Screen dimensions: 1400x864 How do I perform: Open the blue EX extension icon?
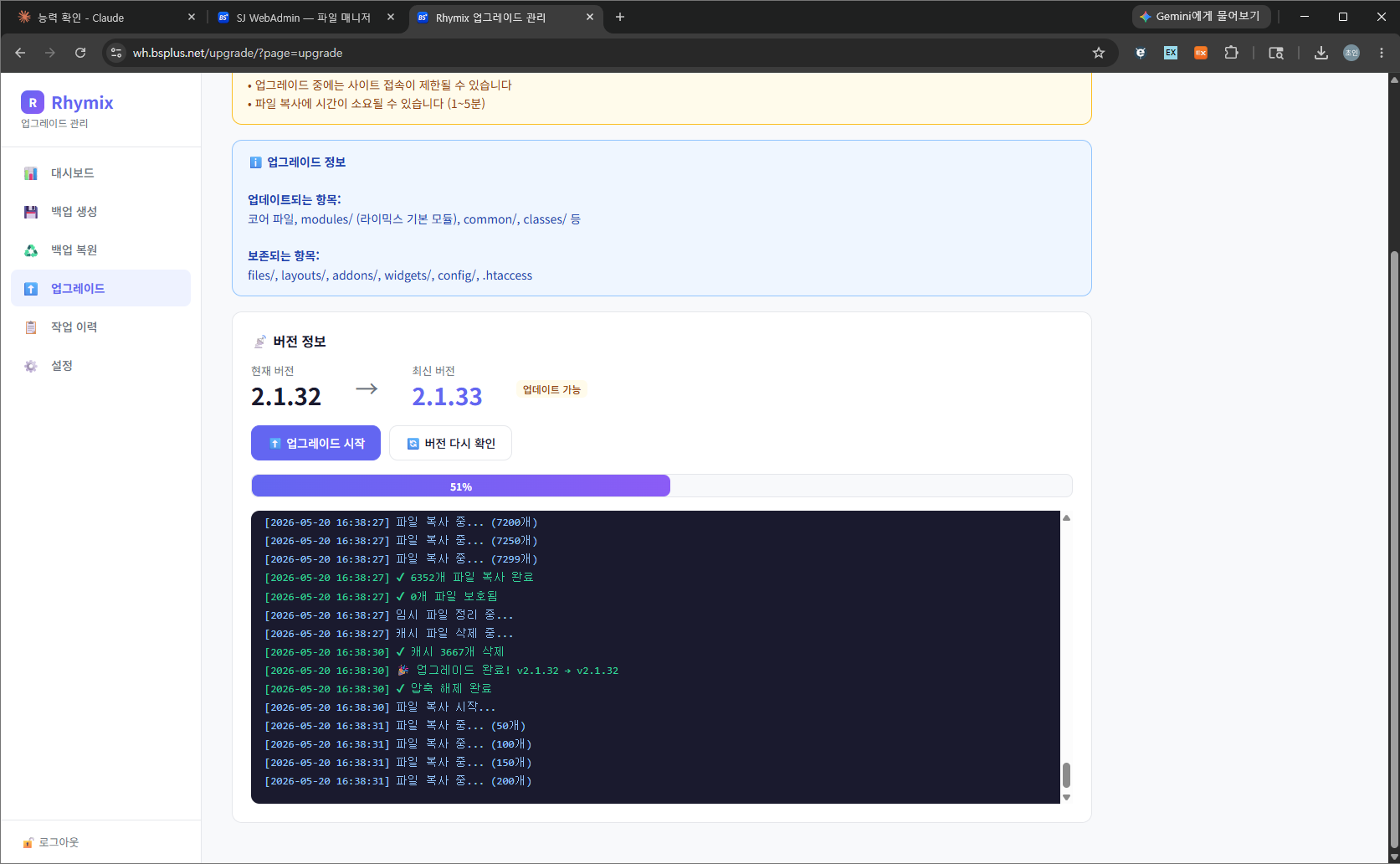pyautogui.click(x=1171, y=53)
